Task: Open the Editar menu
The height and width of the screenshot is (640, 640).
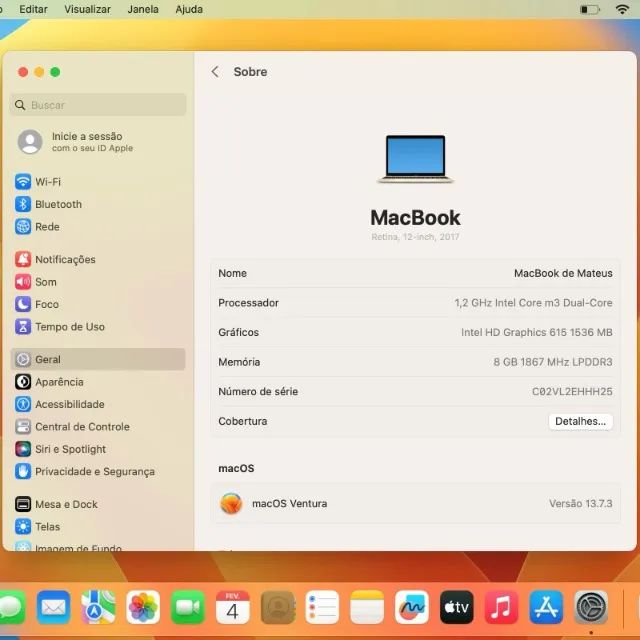Action: [x=33, y=9]
